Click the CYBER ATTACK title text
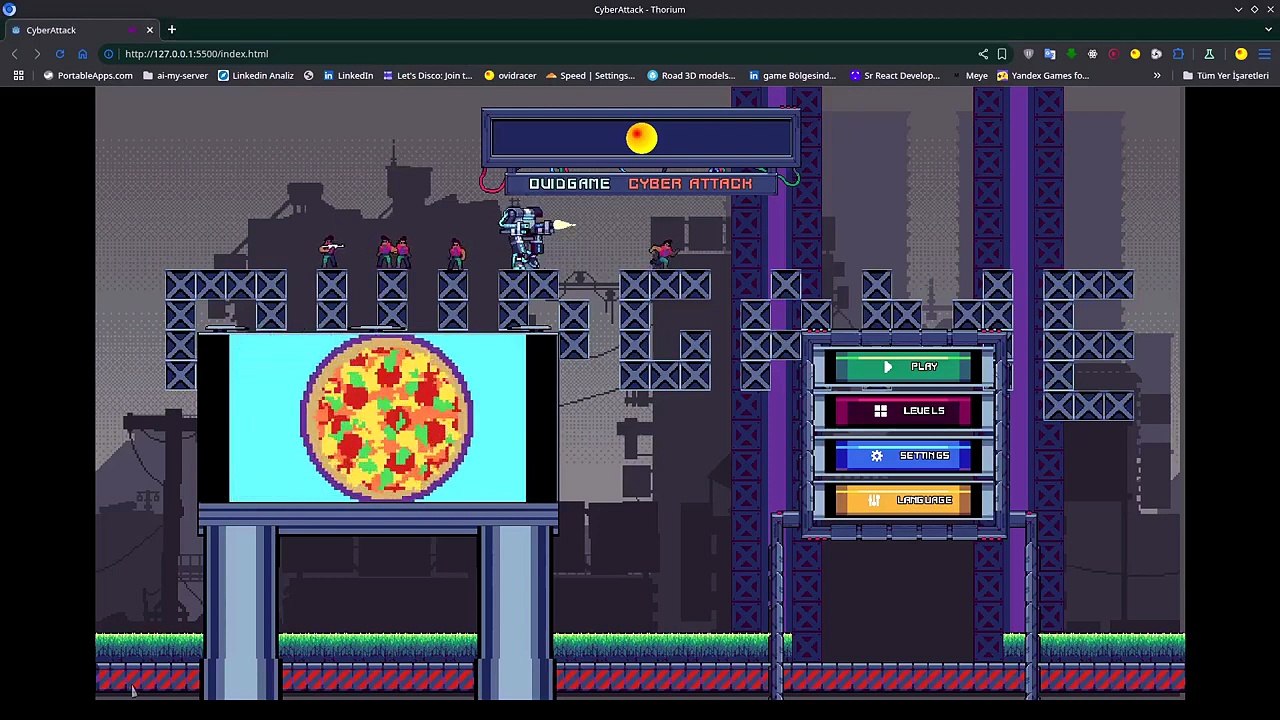 coord(690,184)
